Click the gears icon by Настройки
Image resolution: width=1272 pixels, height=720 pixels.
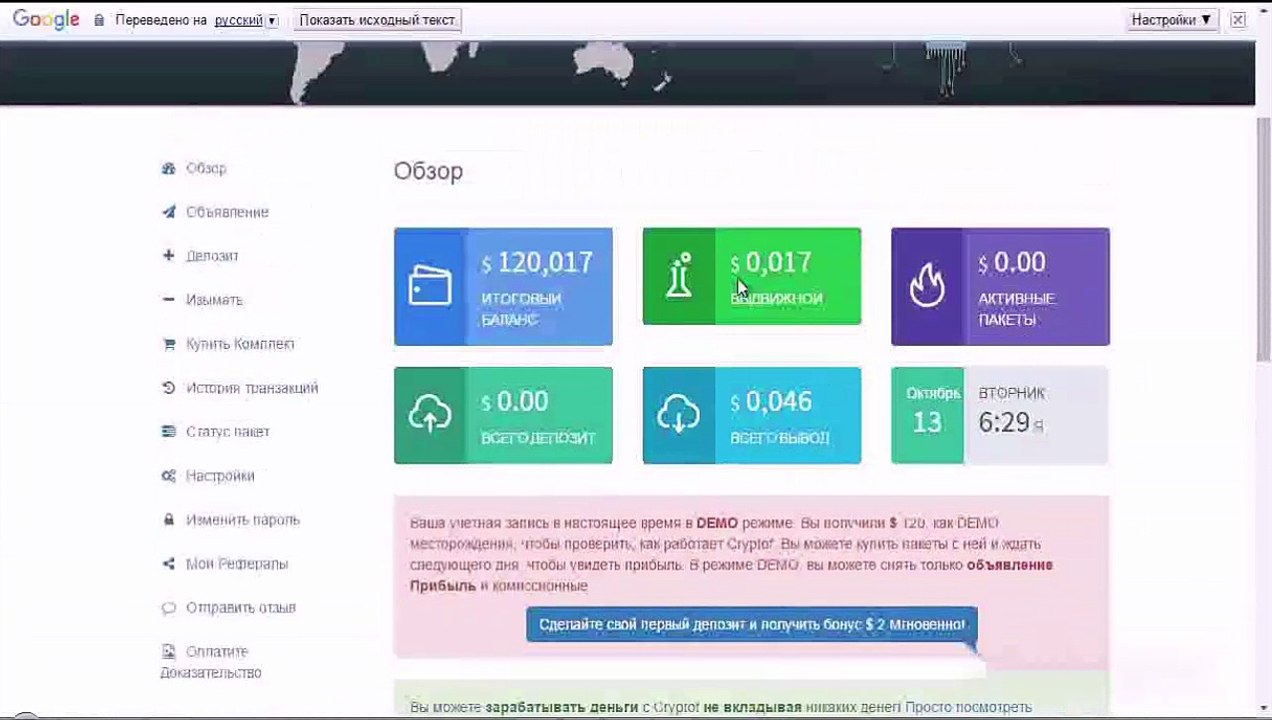(168, 476)
